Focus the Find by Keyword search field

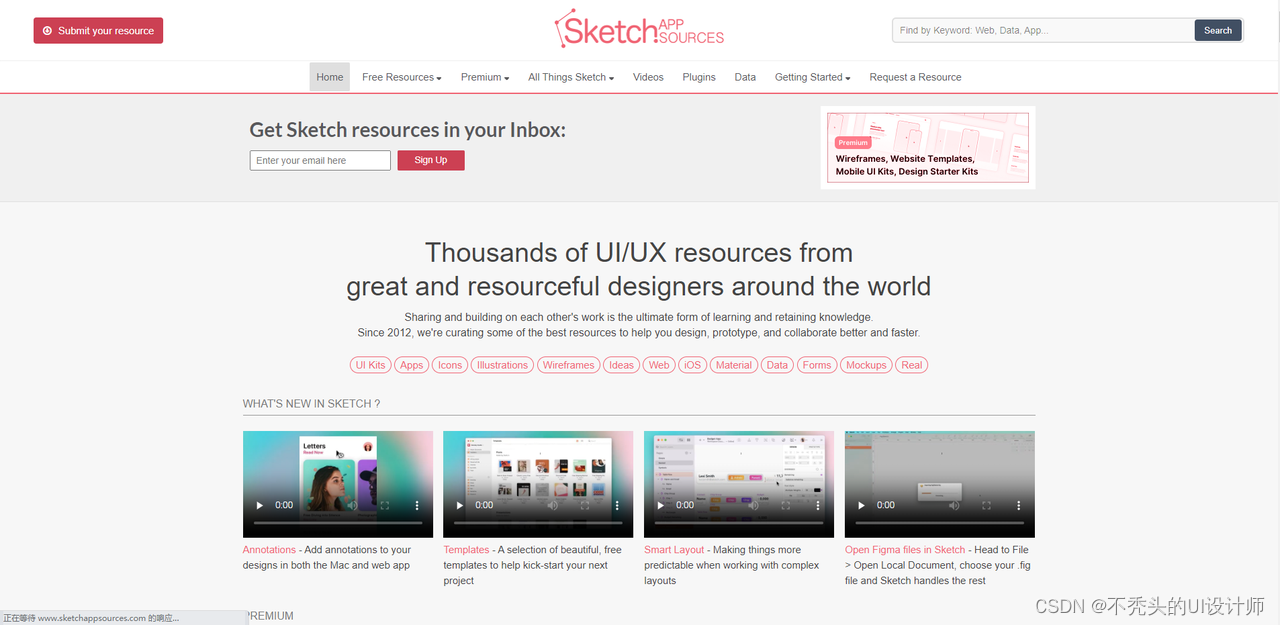coord(1043,30)
